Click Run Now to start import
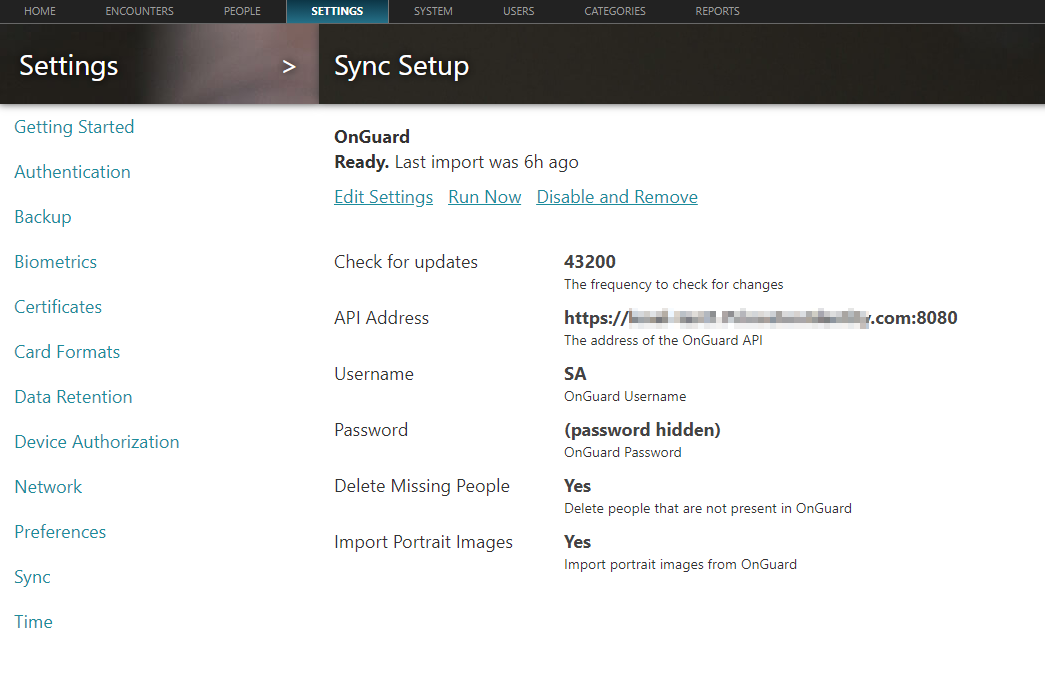Image resolution: width=1045 pixels, height=688 pixels. (485, 197)
